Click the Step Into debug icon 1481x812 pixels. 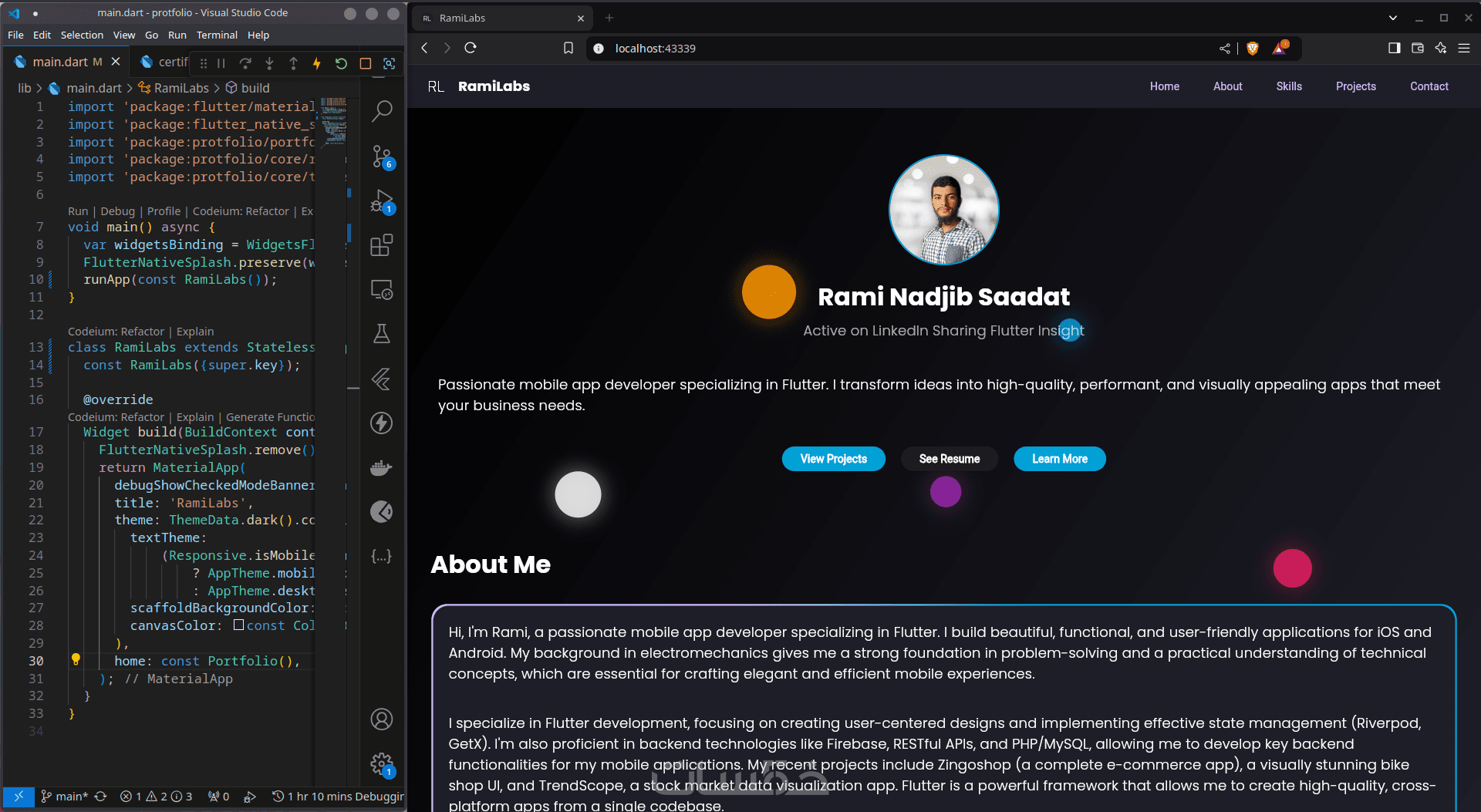pyautogui.click(x=269, y=63)
